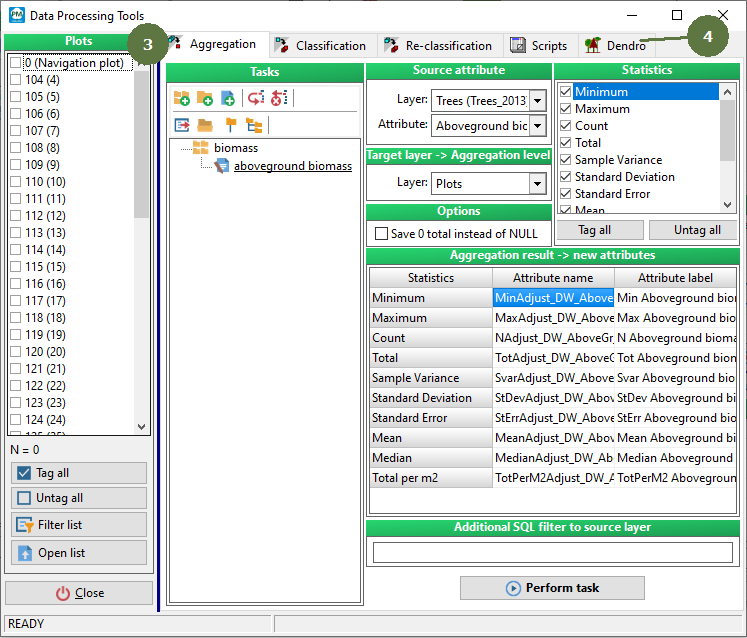Click the Additional SQL filter input field
Image resolution: width=747 pixels, height=638 pixels.
click(553, 552)
